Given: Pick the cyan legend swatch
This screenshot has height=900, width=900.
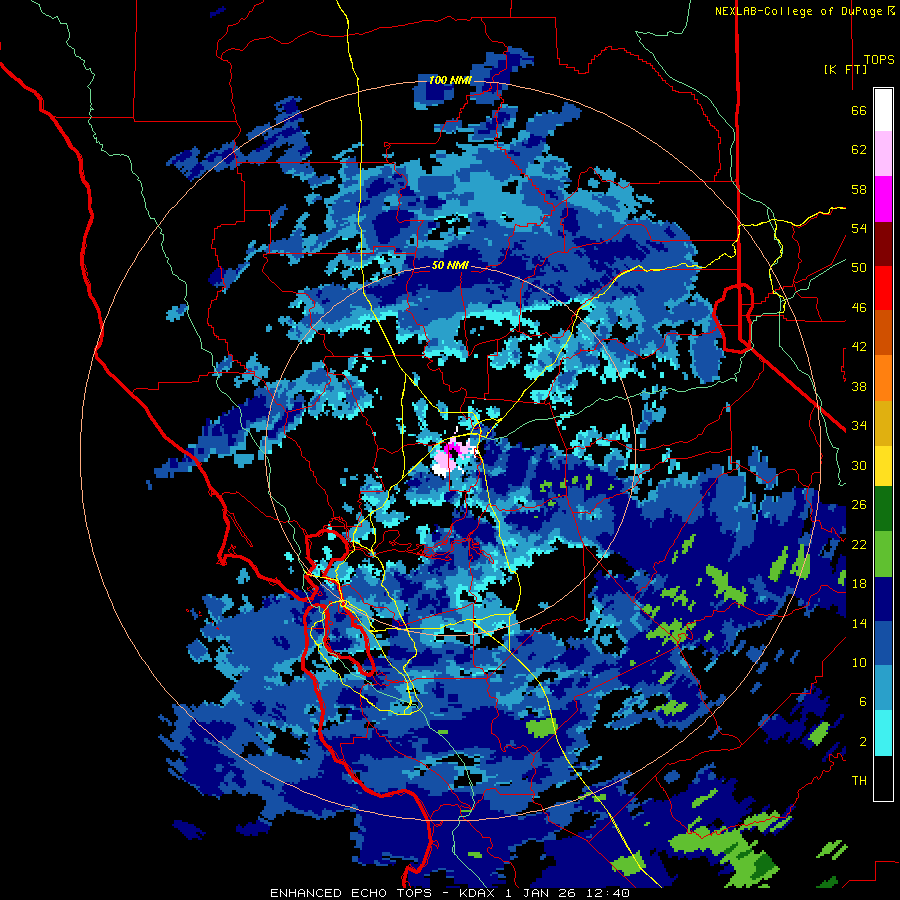Looking at the screenshot, I should 883,733.
